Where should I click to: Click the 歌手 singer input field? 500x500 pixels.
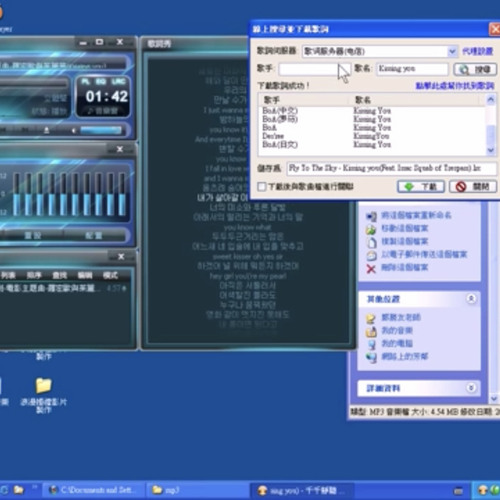click(x=315, y=69)
